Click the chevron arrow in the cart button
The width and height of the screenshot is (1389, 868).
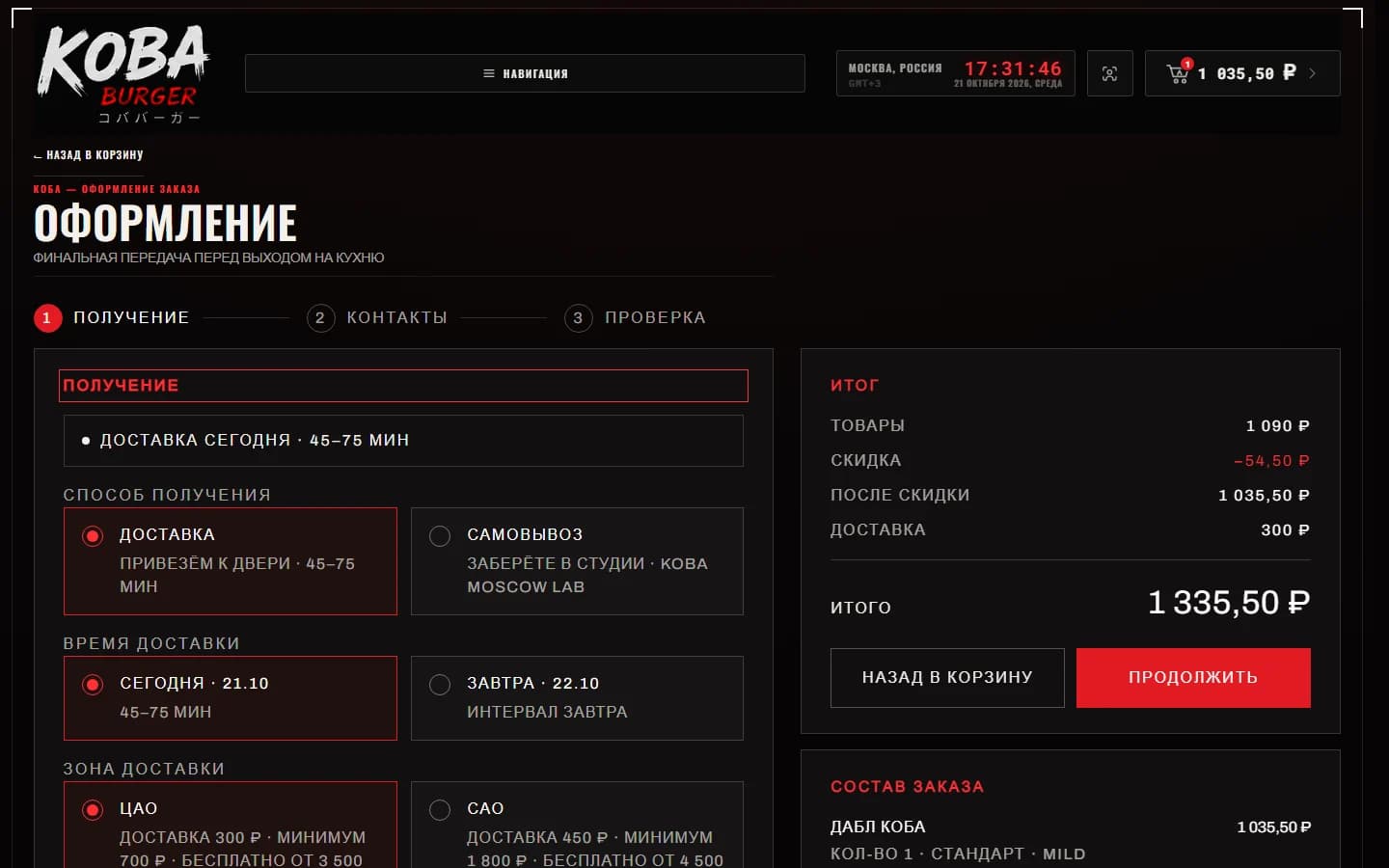pos(1312,73)
